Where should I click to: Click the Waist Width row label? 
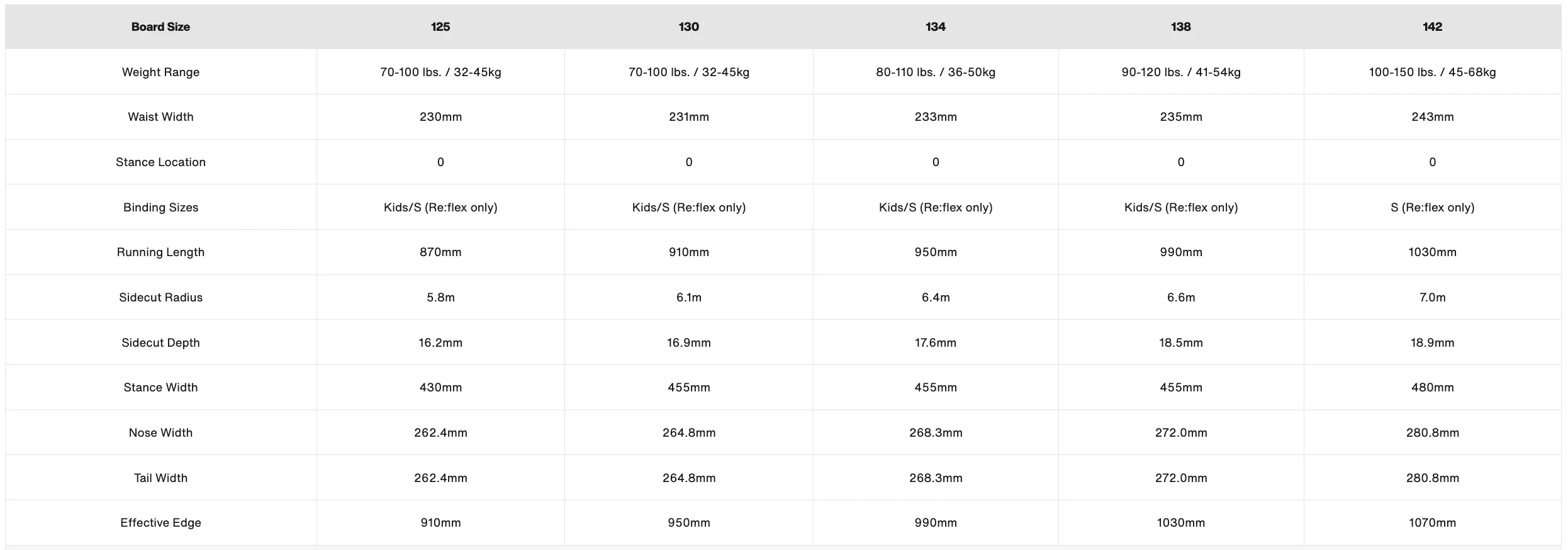click(x=160, y=116)
